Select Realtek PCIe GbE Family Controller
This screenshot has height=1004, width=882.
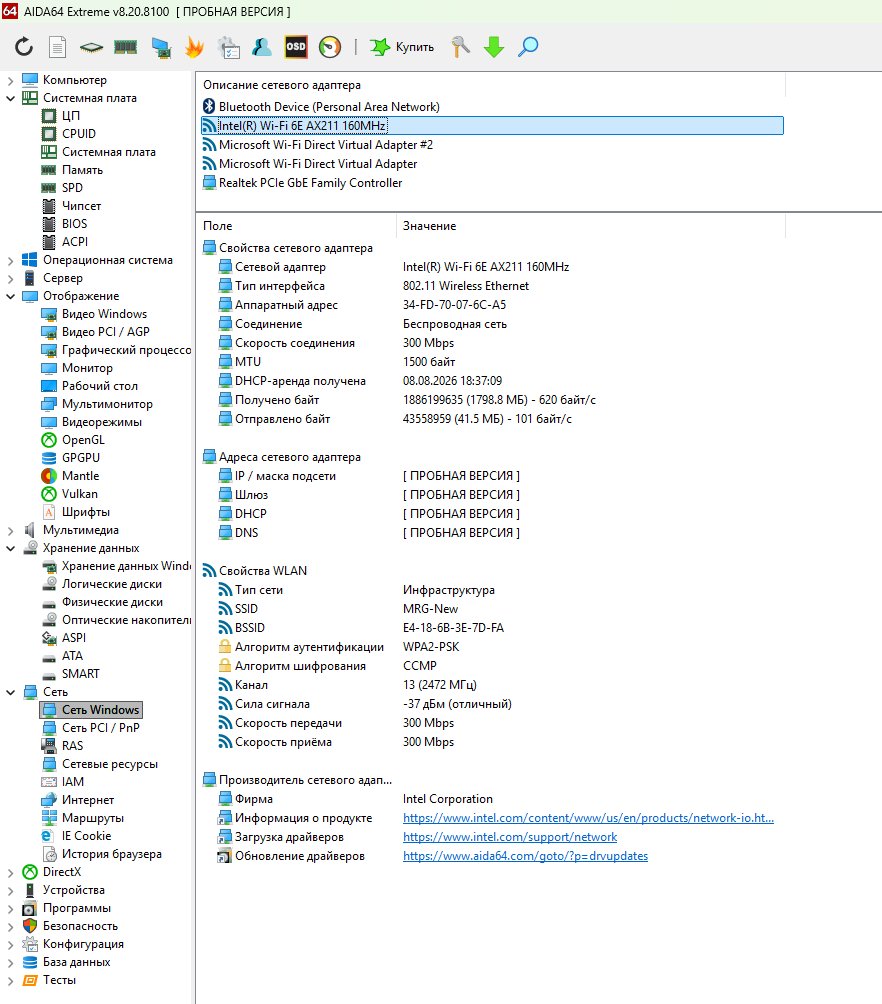click(311, 183)
